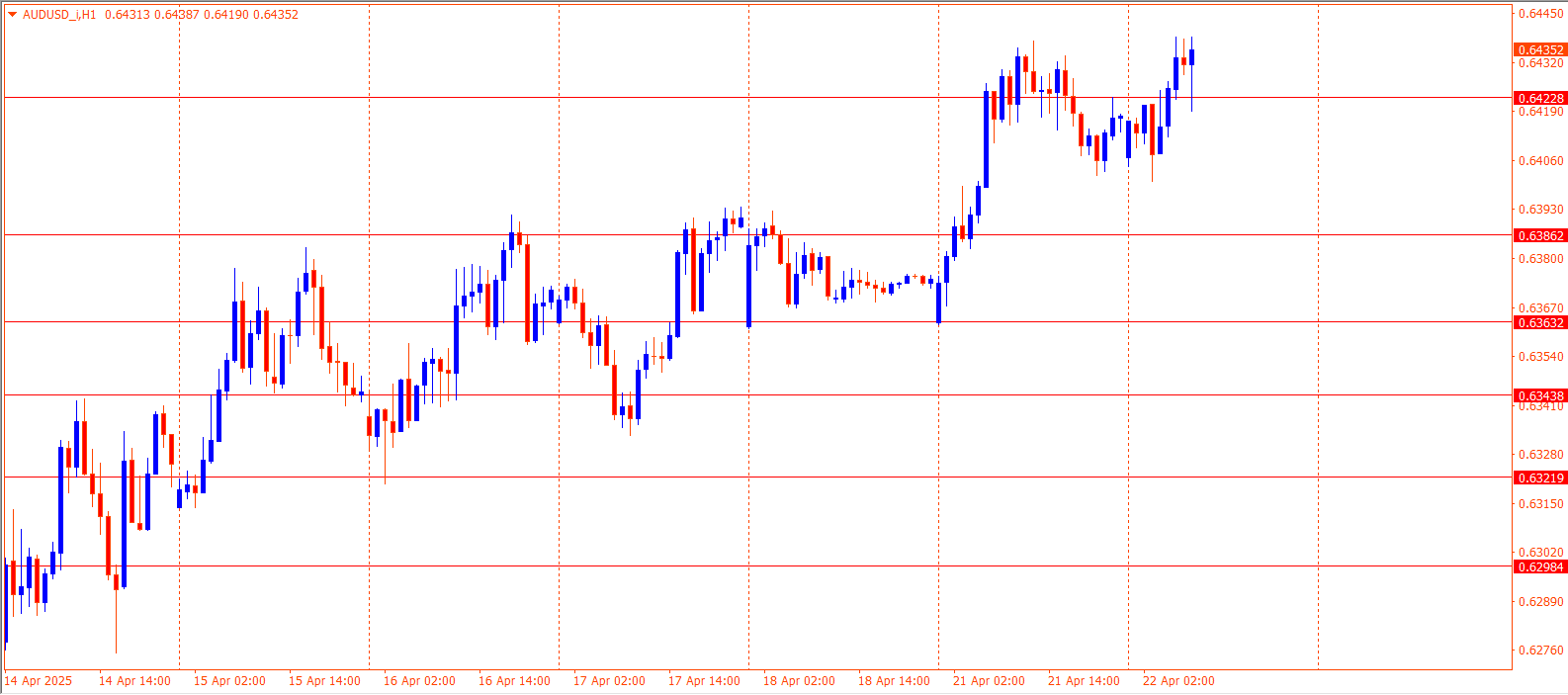Click the 0.64190 price scale value
1568x695 pixels.
(1541, 112)
